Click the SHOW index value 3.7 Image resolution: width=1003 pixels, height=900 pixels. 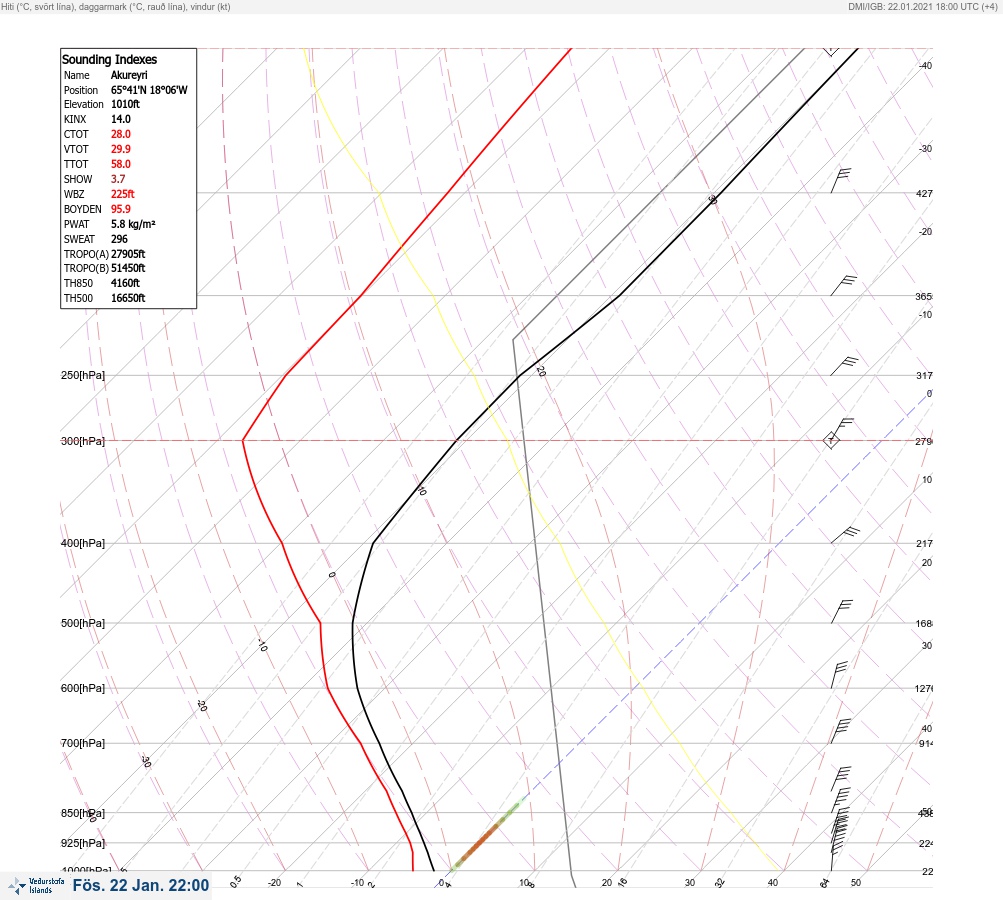coord(118,179)
